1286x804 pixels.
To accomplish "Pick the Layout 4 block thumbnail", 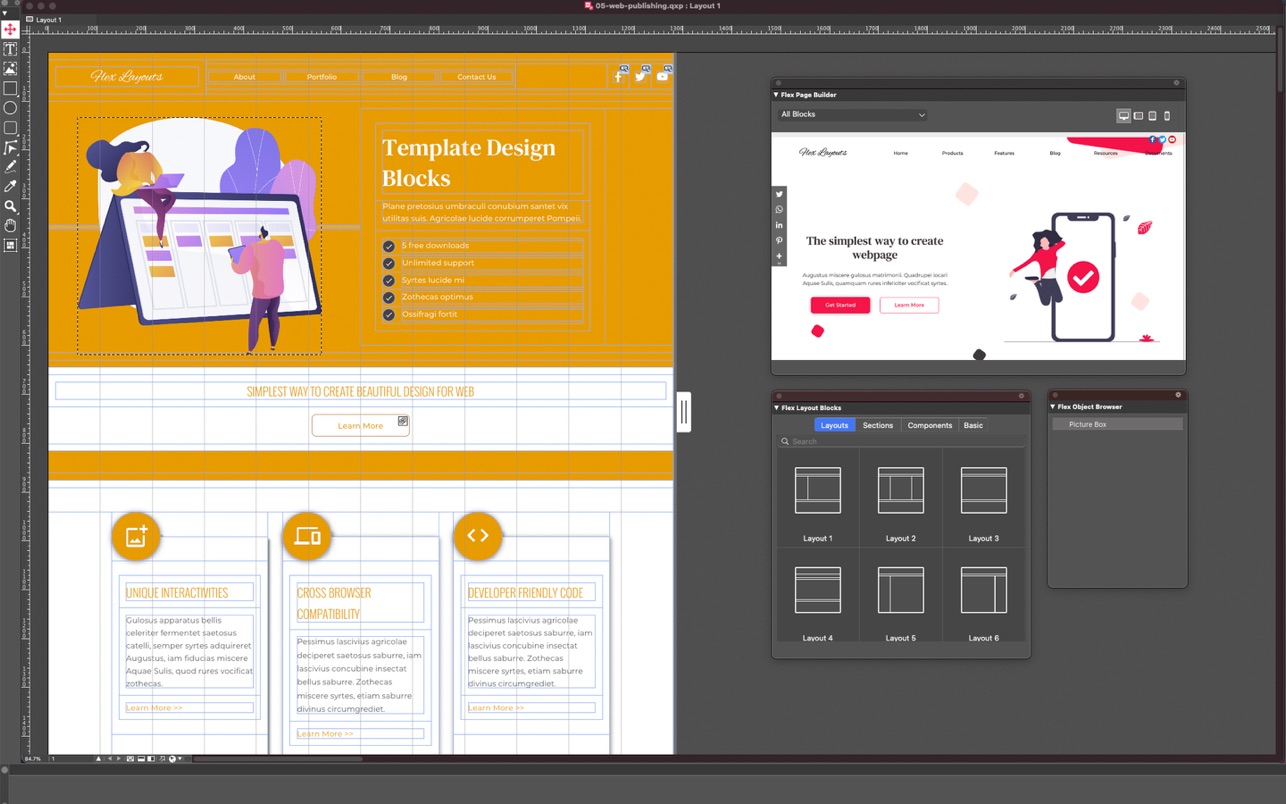I will pyautogui.click(x=818, y=590).
